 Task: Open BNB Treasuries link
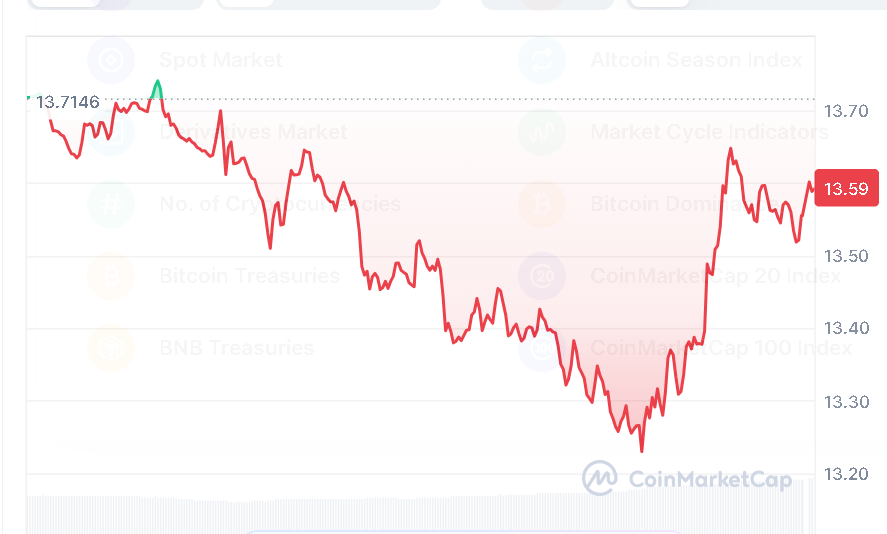tap(236, 349)
